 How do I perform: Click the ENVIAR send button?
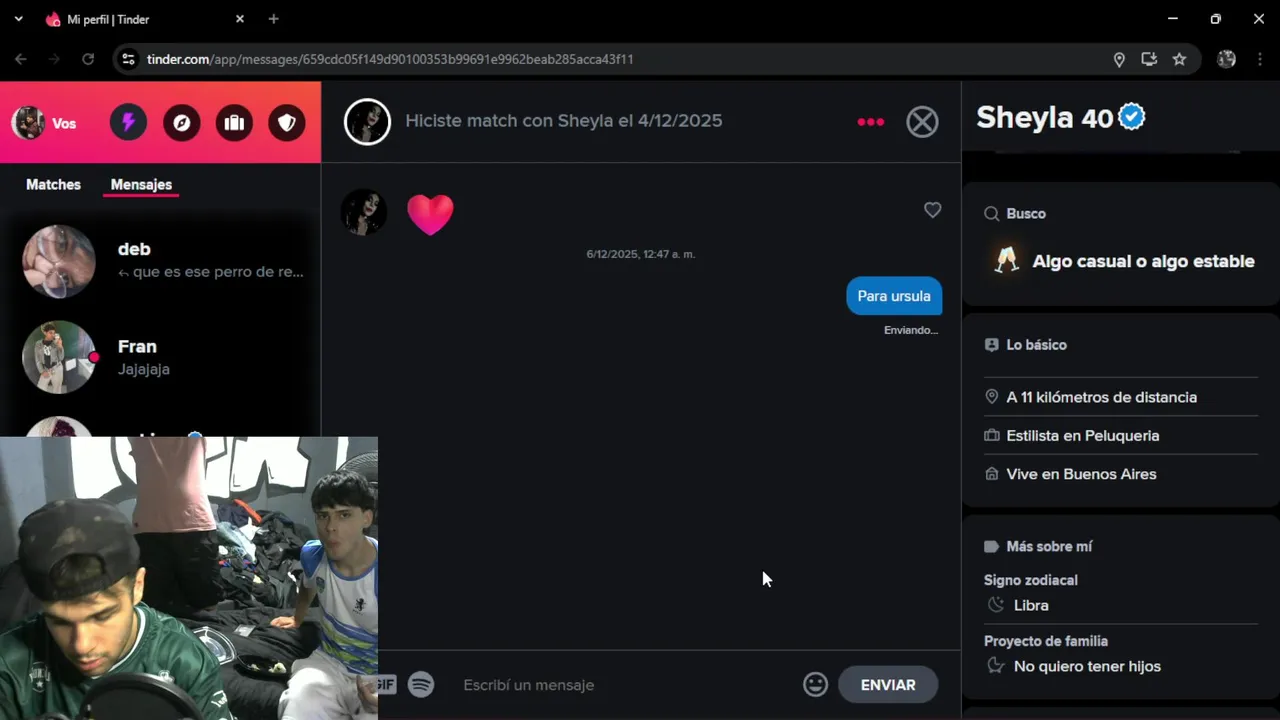[x=888, y=685]
